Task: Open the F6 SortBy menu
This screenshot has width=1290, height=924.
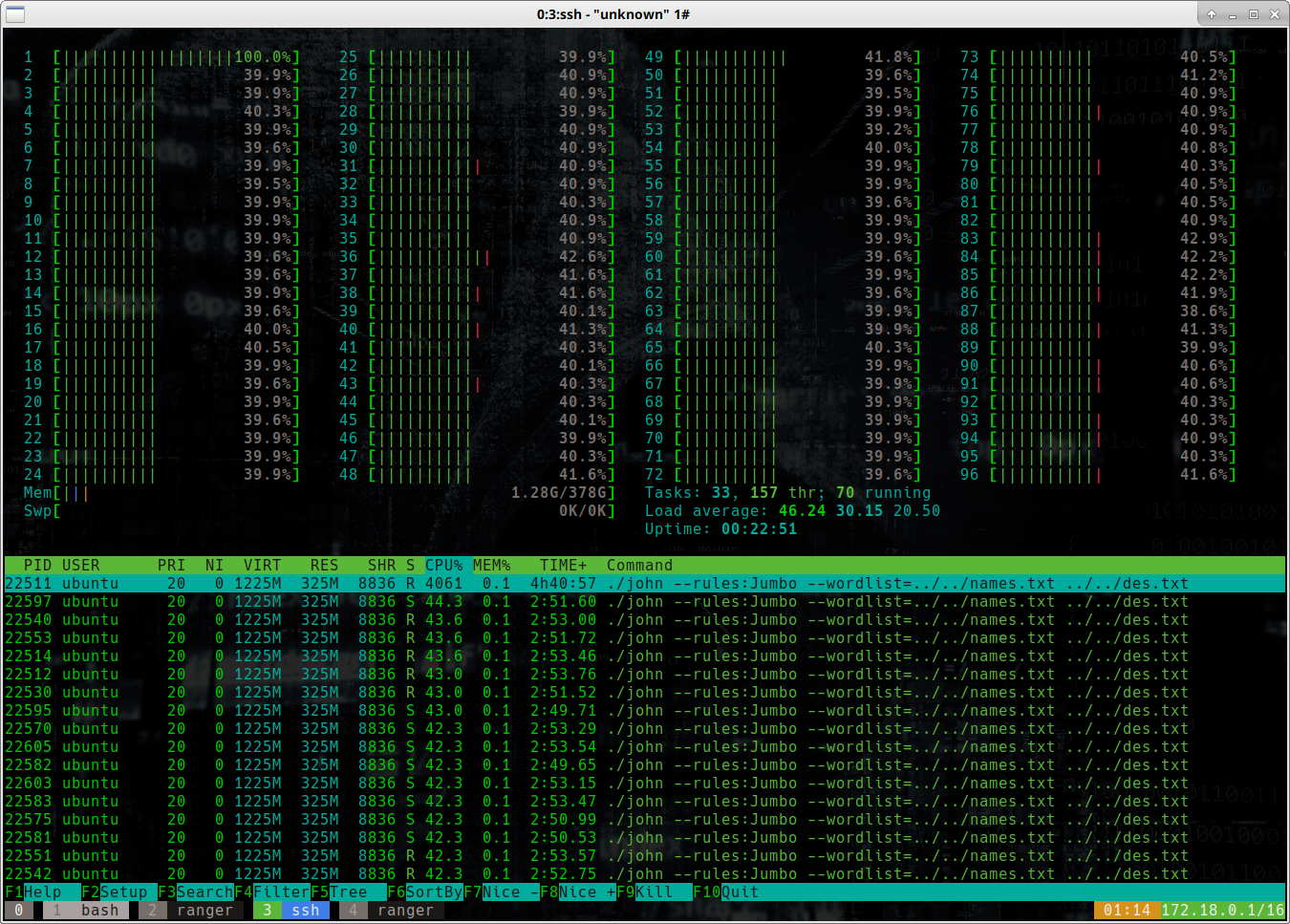Action: [x=425, y=892]
